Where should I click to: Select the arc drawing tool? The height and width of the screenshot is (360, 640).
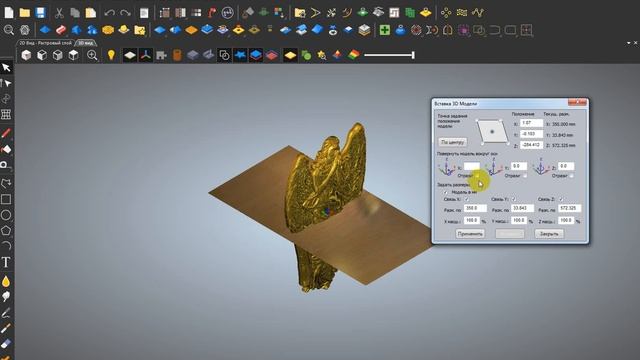coord(6,245)
